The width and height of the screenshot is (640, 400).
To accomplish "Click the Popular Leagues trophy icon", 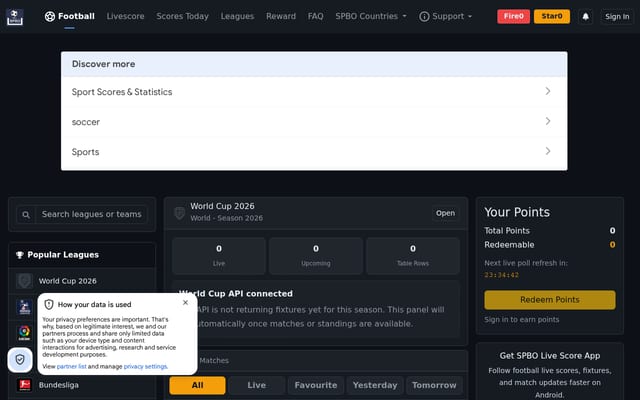I will click(19, 255).
